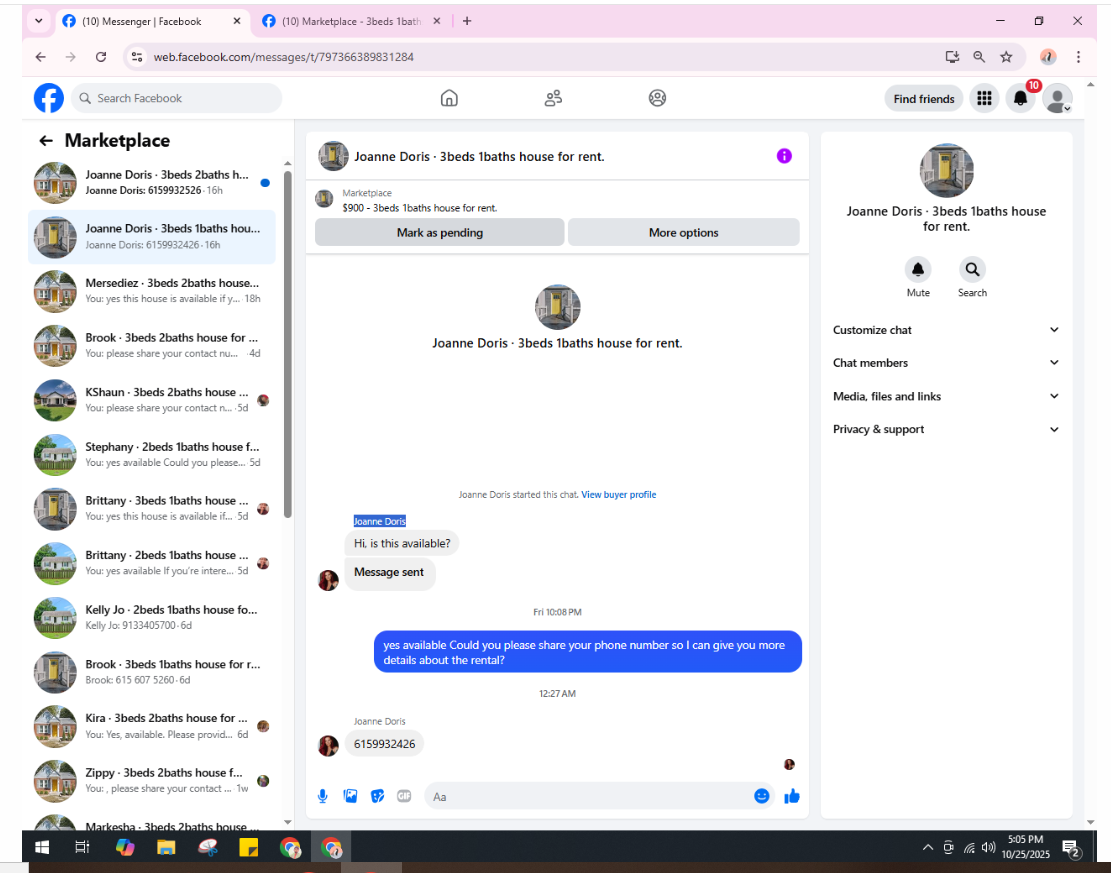Choose a GIF from the composer
1111x873 pixels.
pyautogui.click(x=404, y=796)
